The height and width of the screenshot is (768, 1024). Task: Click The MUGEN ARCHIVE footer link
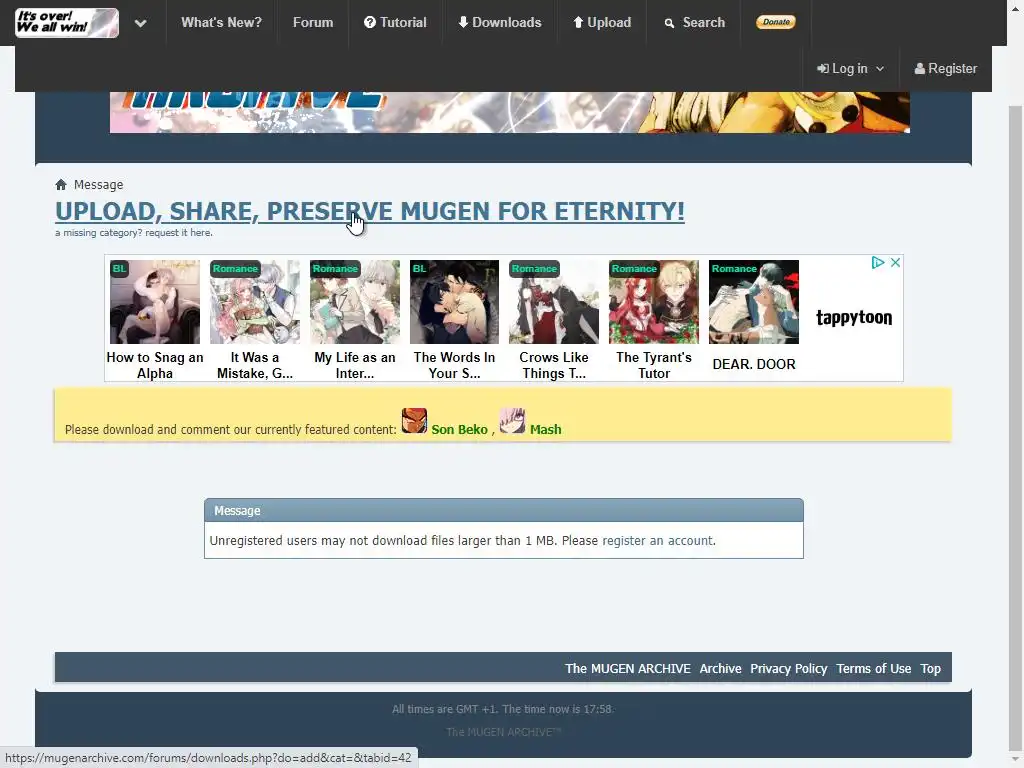click(x=628, y=669)
